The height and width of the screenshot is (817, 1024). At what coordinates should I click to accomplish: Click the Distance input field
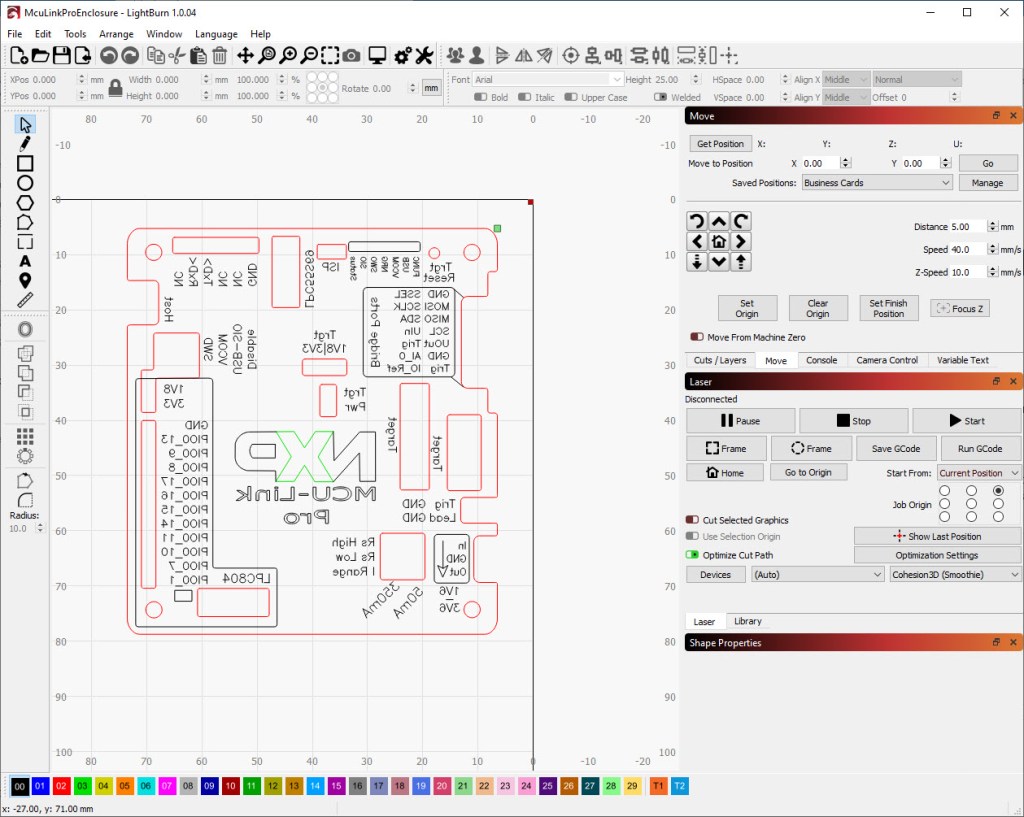967,227
